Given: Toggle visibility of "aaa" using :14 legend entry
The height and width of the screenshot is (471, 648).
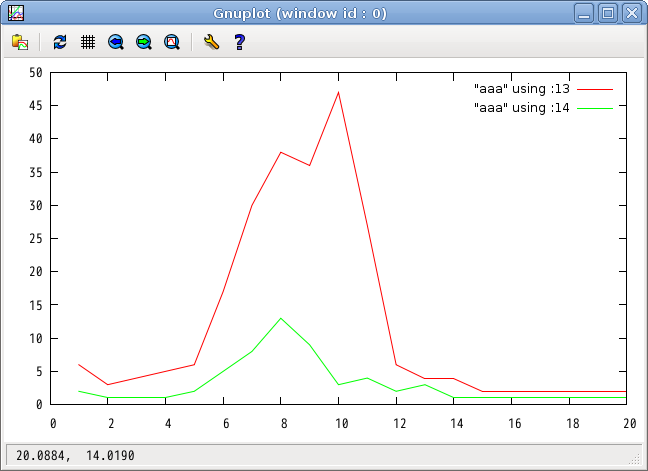Looking at the screenshot, I should [521, 107].
